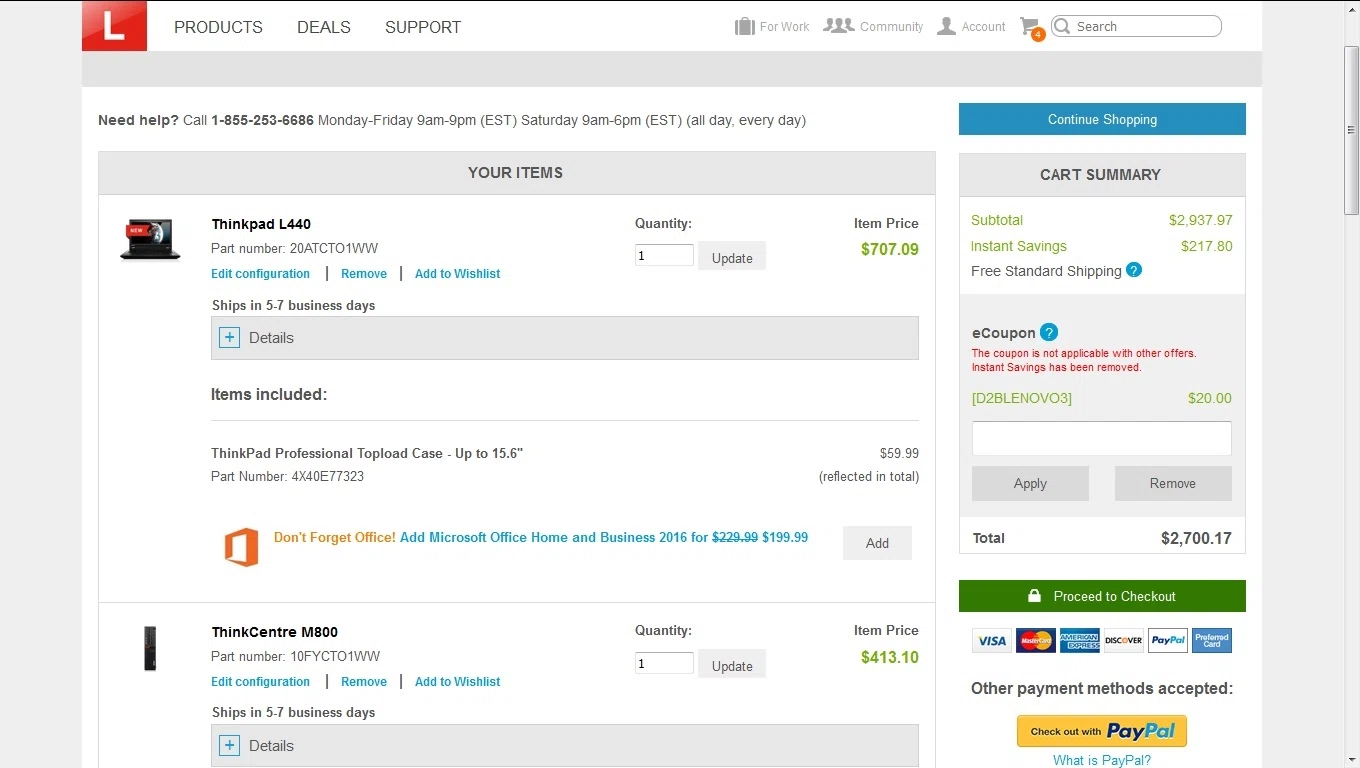The height and width of the screenshot is (768, 1360).
Task: Open the Account link
Action: pos(983,27)
